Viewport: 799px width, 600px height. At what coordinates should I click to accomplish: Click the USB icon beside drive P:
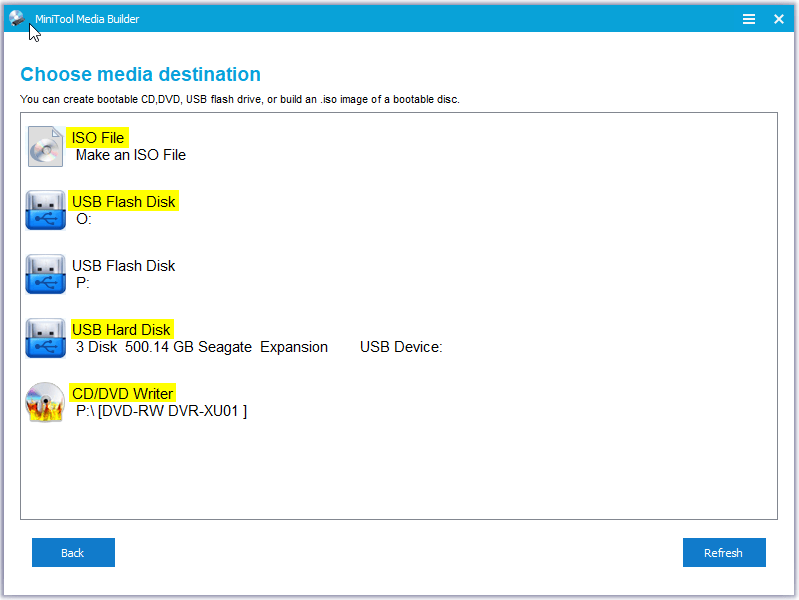coord(45,274)
